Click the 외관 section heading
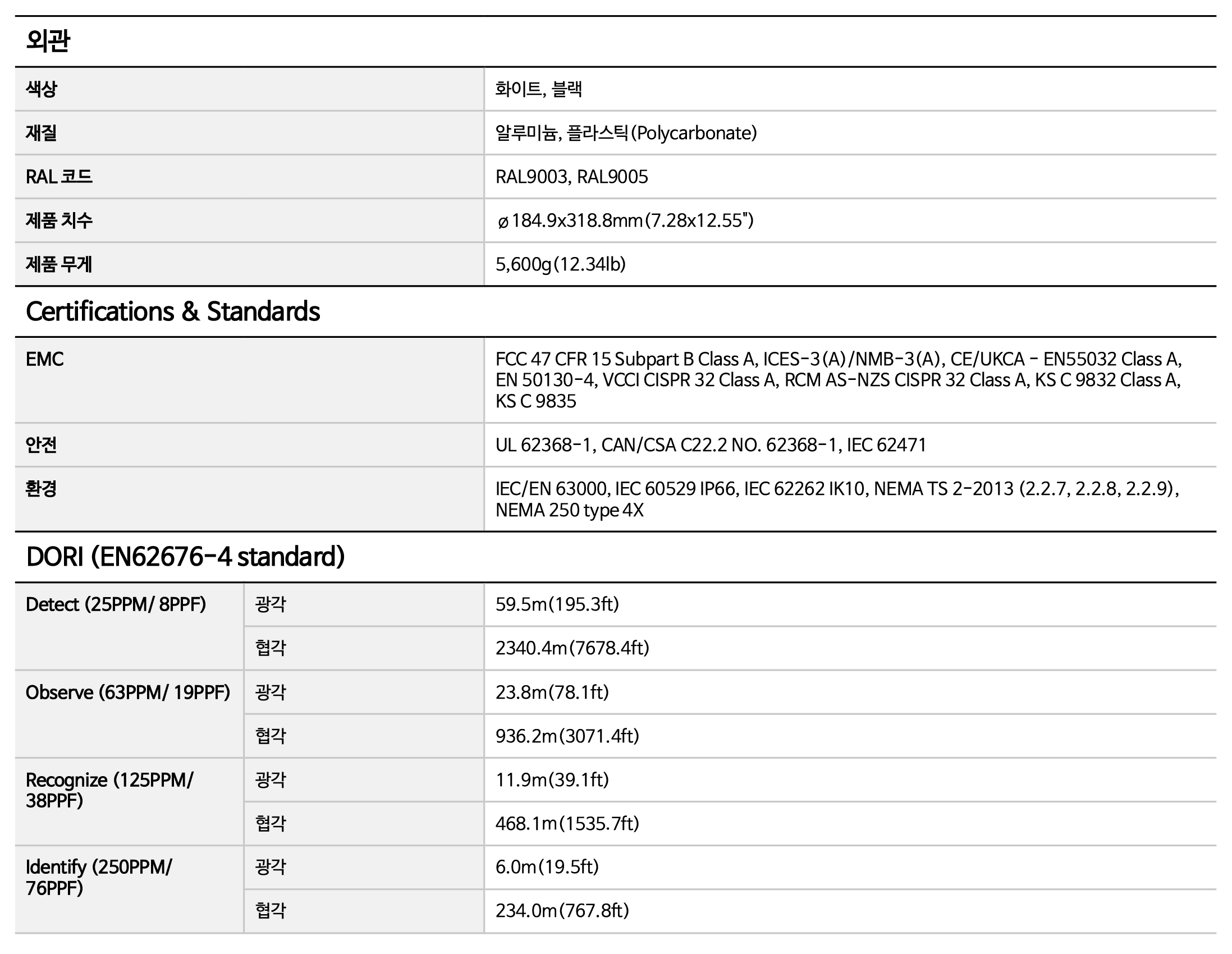The image size is (1232, 954). pos(48,41)
